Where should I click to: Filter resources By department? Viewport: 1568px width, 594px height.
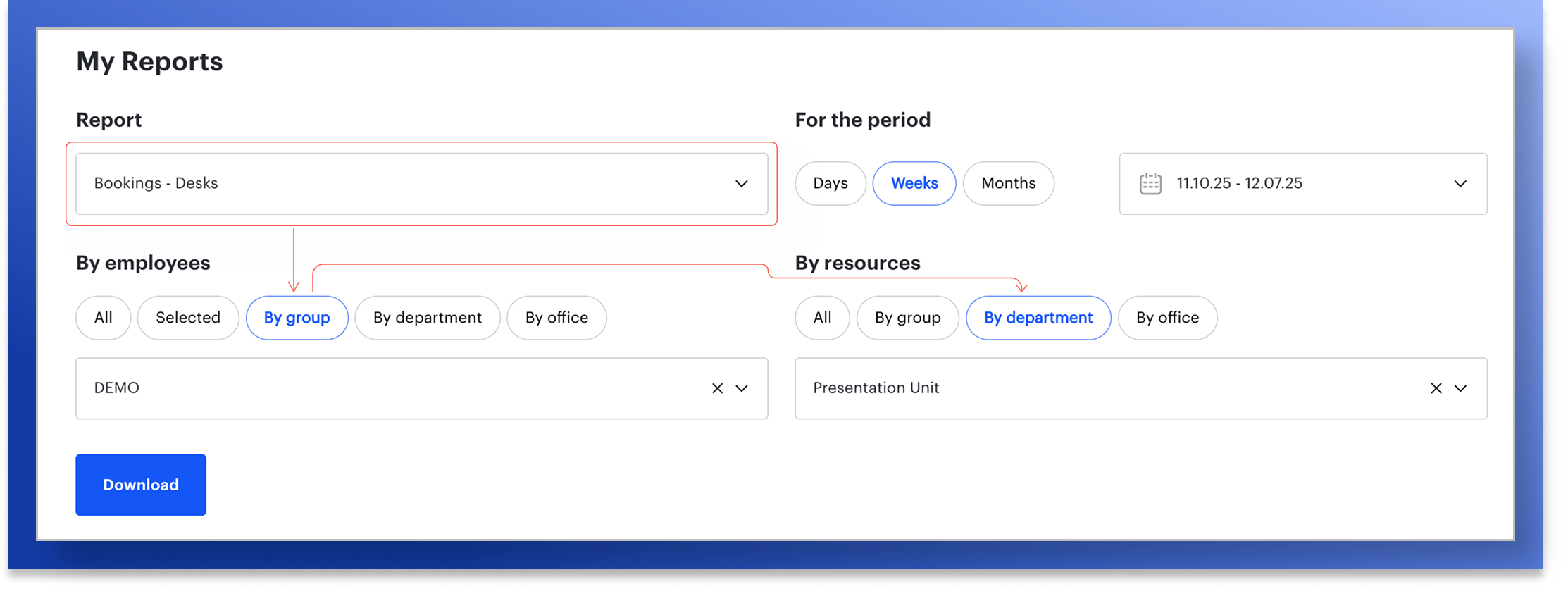click(1038, 318)
